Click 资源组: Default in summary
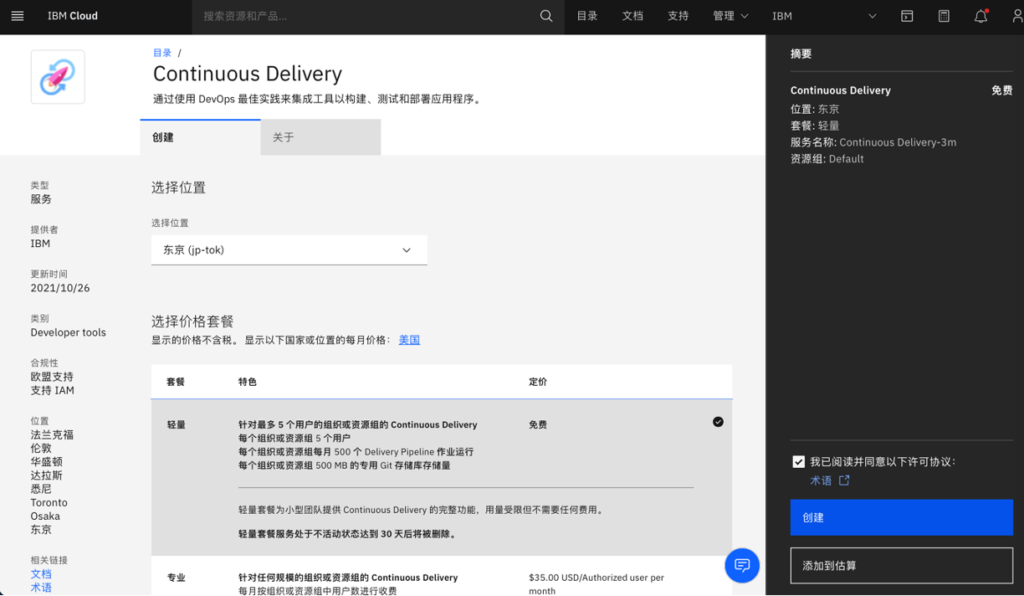This screenshot has height=596, width=1024. tap(827, 159)
